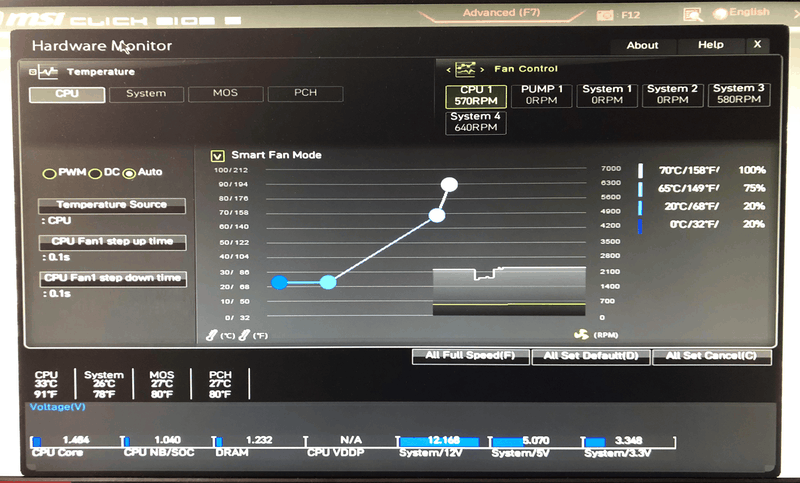Screen dimensions: 800x483
Task: Click the 0°C/32°F 20% curve setting
Action: pos(703,224)
